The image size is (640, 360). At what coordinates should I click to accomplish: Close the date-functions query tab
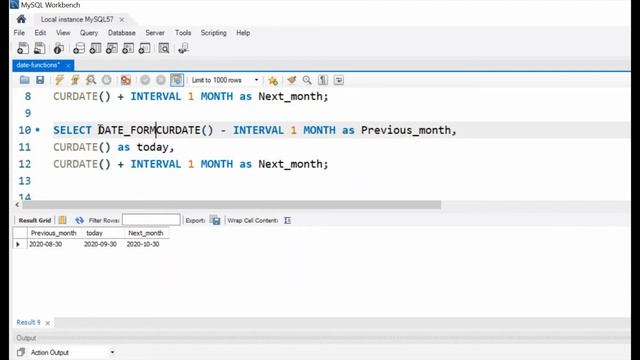[68, 65]
